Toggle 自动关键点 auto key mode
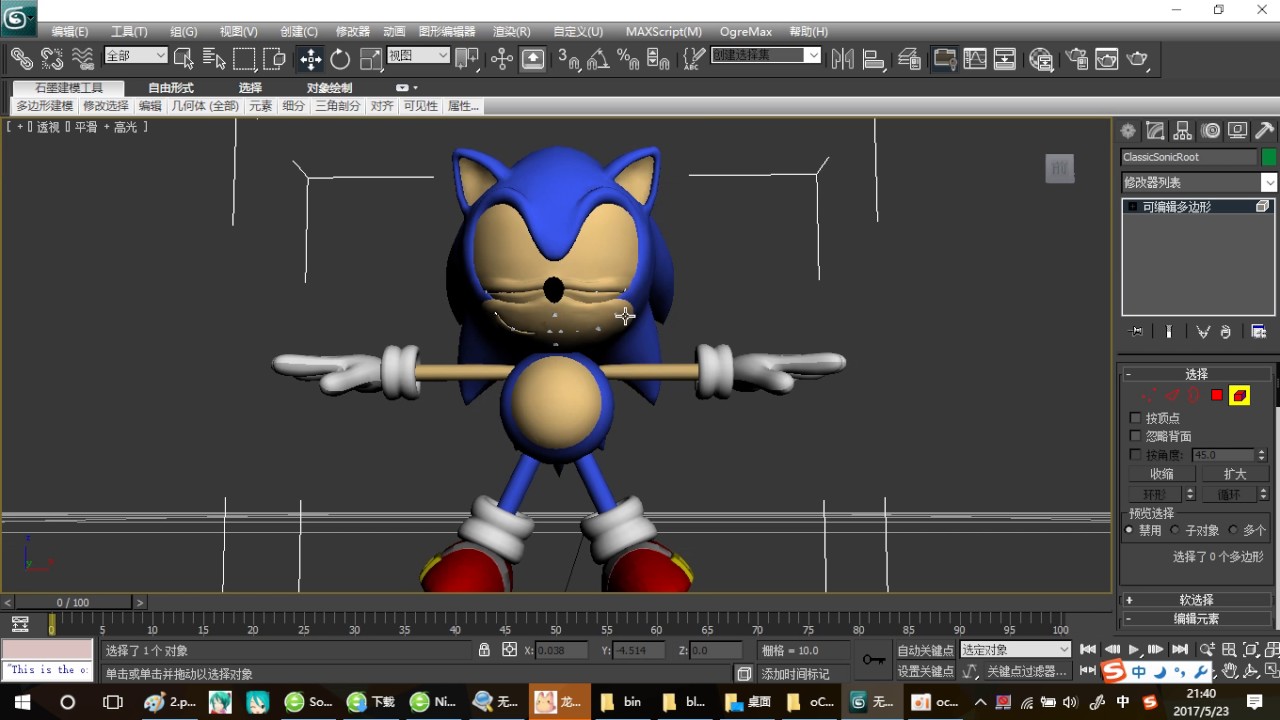 (x=925, y=650)
